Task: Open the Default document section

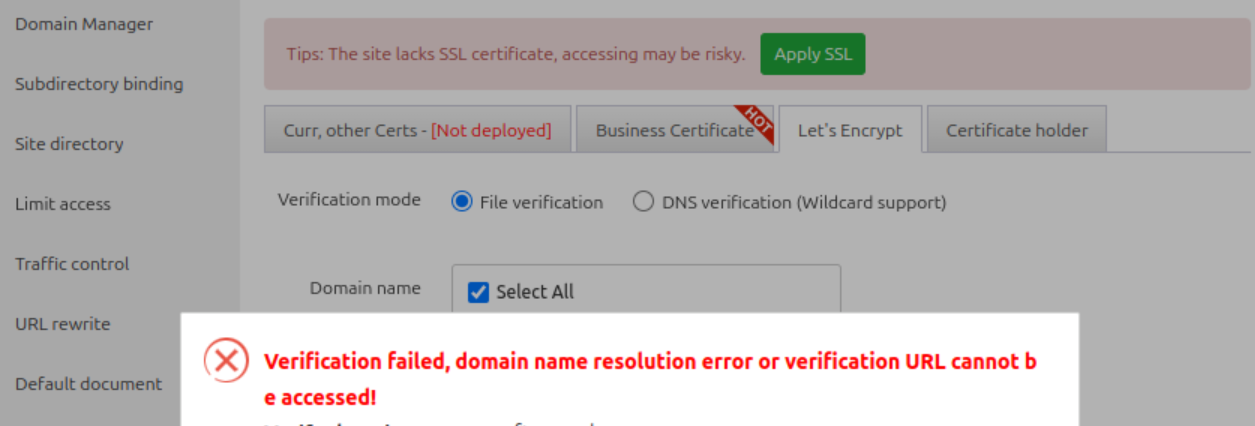Action: (88, 384)
